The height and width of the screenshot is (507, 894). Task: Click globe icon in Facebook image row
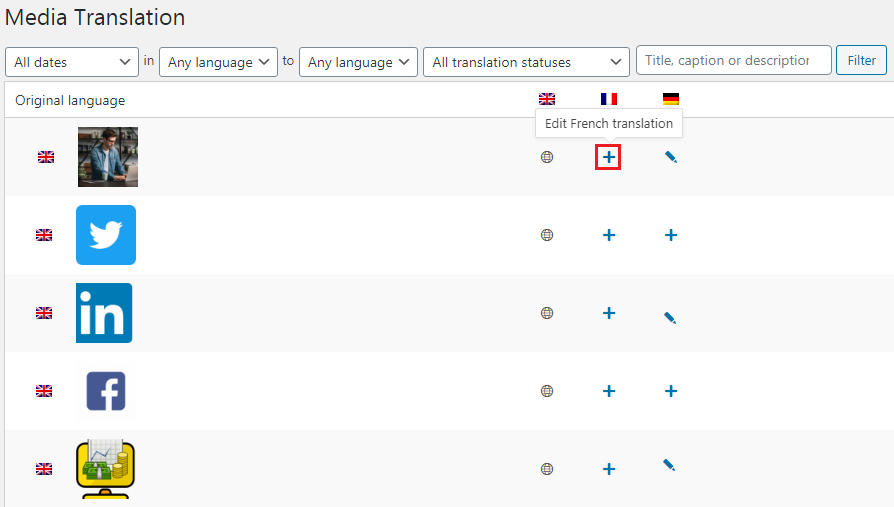point(546,391)
